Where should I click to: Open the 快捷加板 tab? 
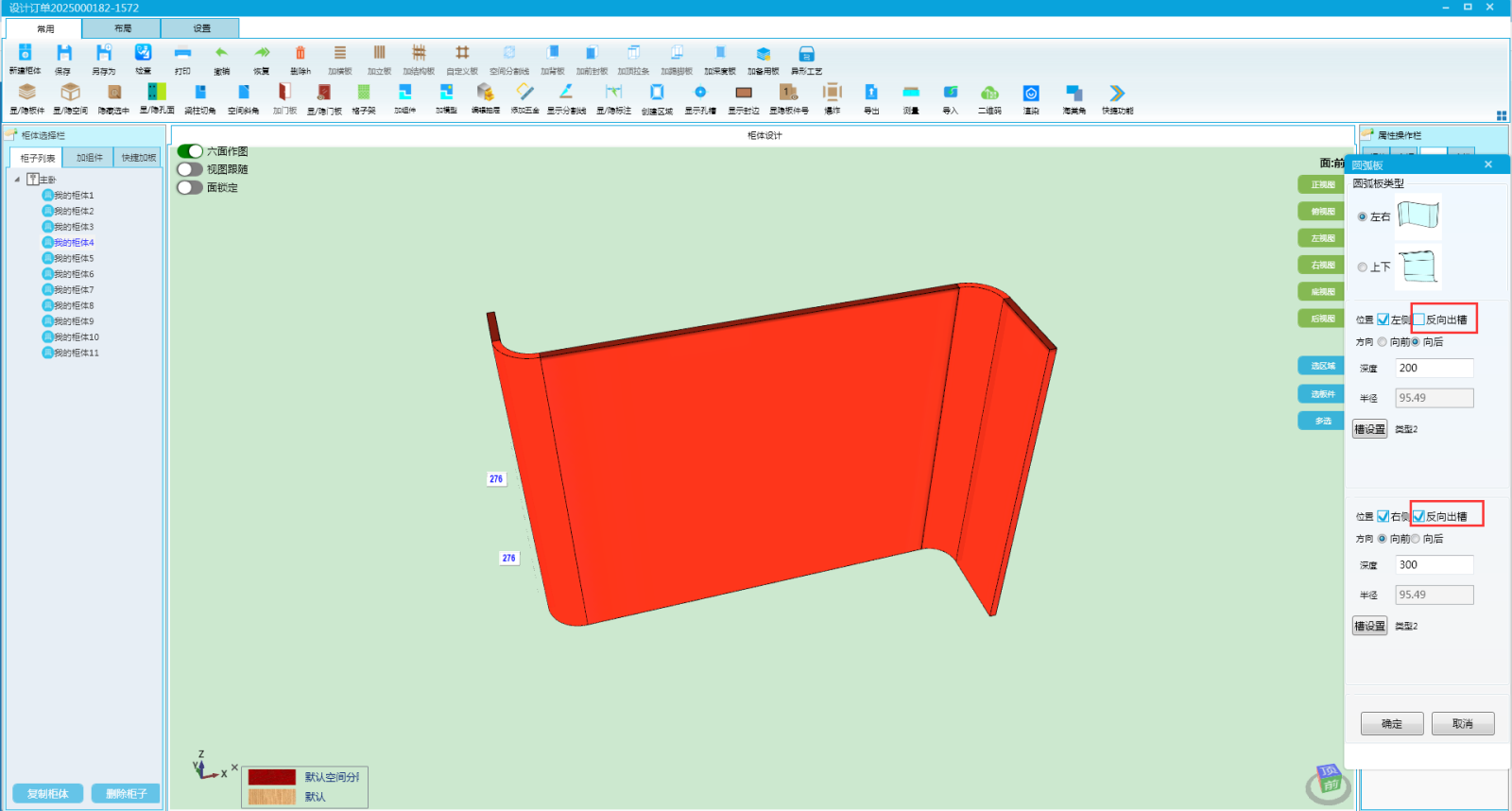pyautogui.click(x=139, y=158)
